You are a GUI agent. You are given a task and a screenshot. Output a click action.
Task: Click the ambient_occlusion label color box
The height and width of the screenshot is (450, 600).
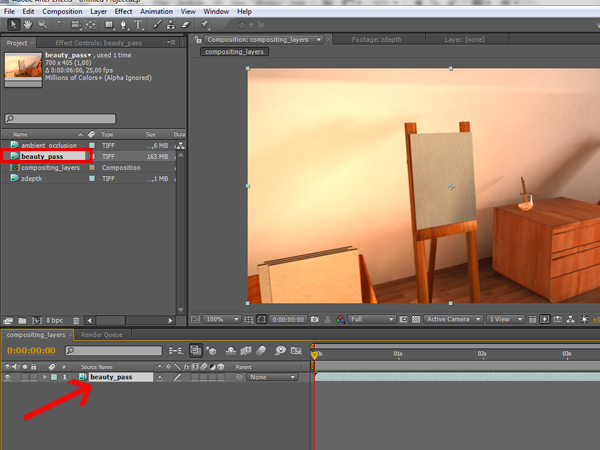[x=91, y=145]
